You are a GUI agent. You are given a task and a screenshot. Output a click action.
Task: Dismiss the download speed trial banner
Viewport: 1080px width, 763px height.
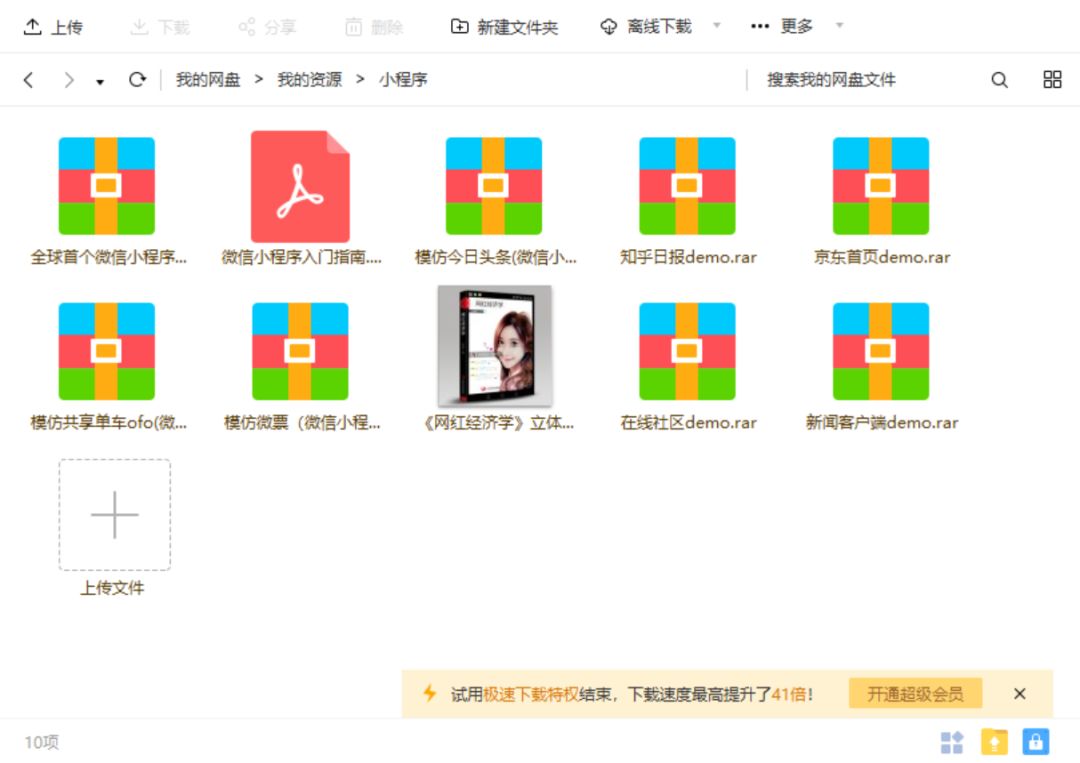pos(1020,694)
